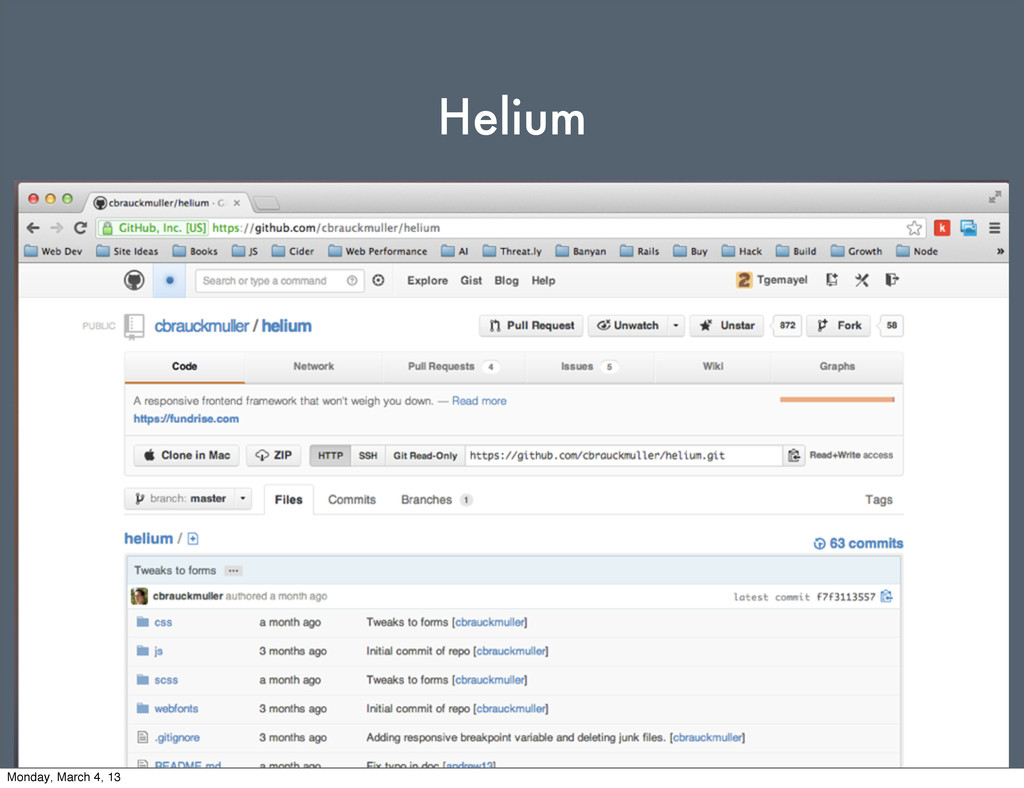Open the scss folder link
Image resolution: width=1024 pixels, height=788 pixels.
(166, 680)
